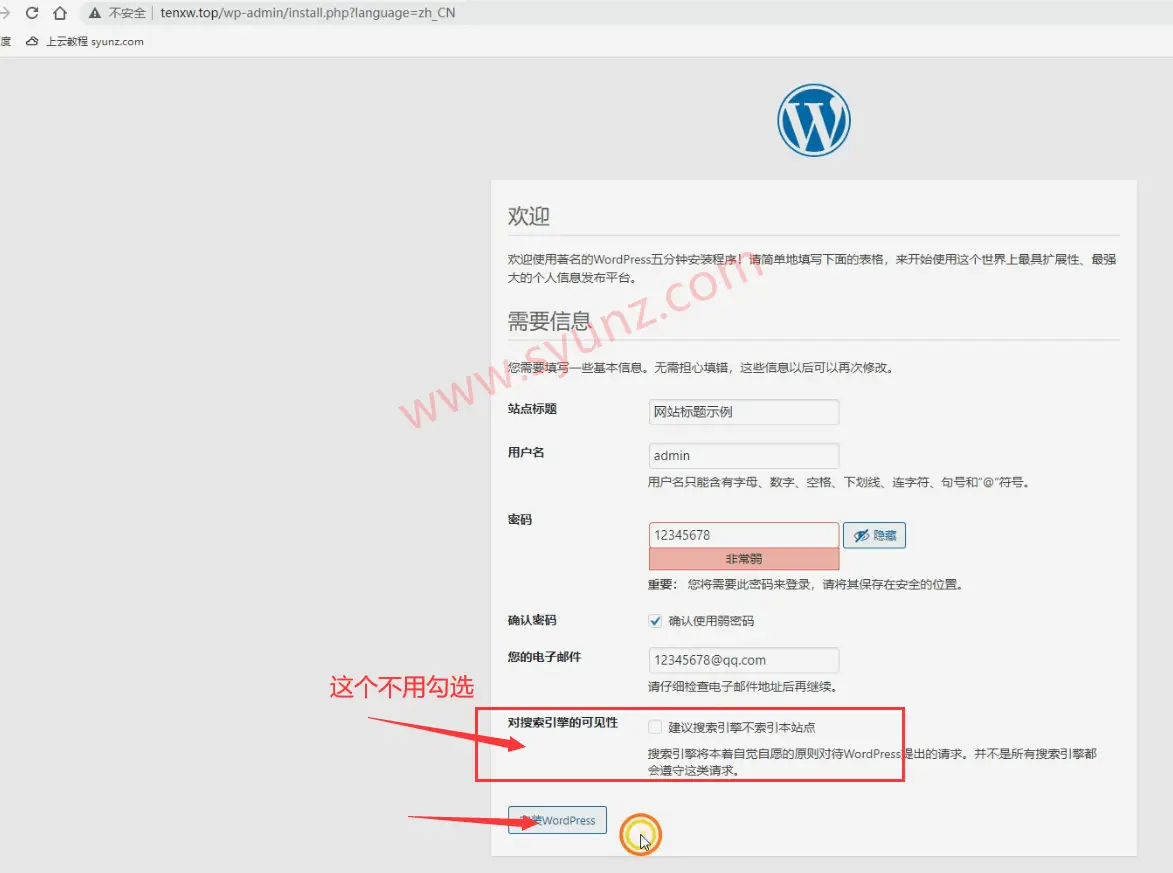Click the browser home icon
Screen dimensions: 1173x873
pos(58,13)
